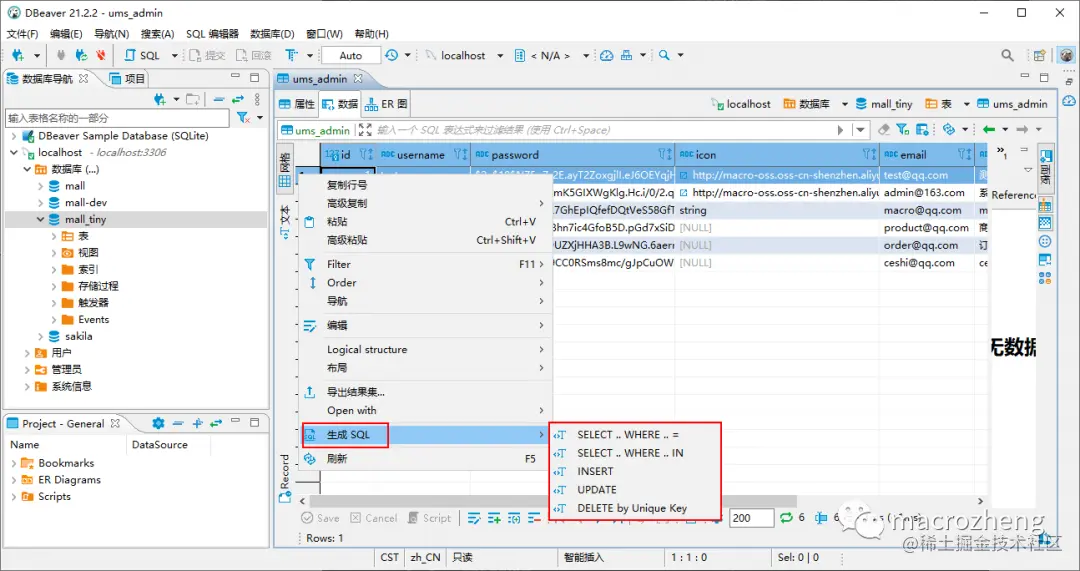This screenshot has height=571, width=1080.
Task: Collapse all nodes with navigator minus icon
Action: pos(219,99)
